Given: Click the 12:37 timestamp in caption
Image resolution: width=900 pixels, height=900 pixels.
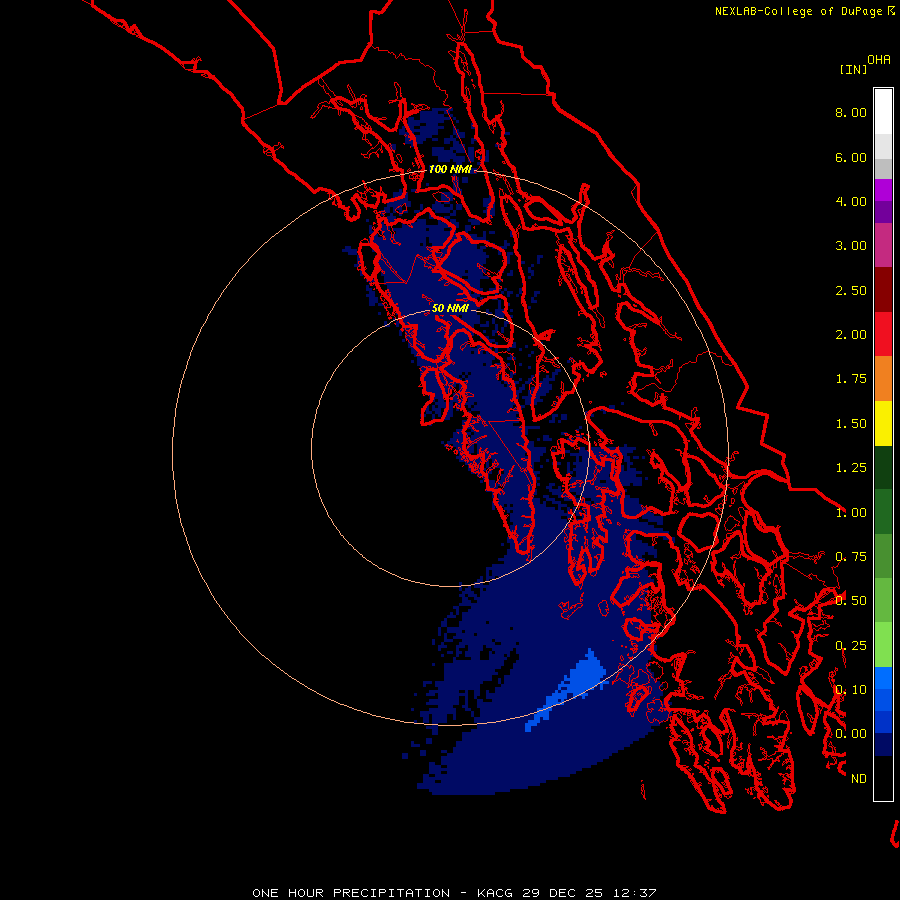Looking at the screenshot, I should (x=634, y=893).
